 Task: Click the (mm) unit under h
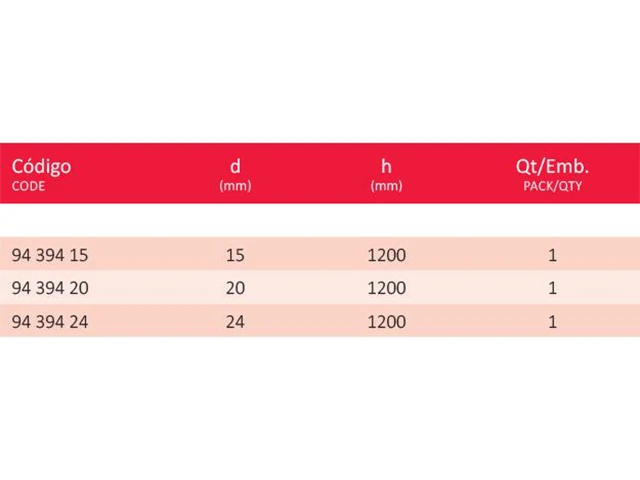386,186
